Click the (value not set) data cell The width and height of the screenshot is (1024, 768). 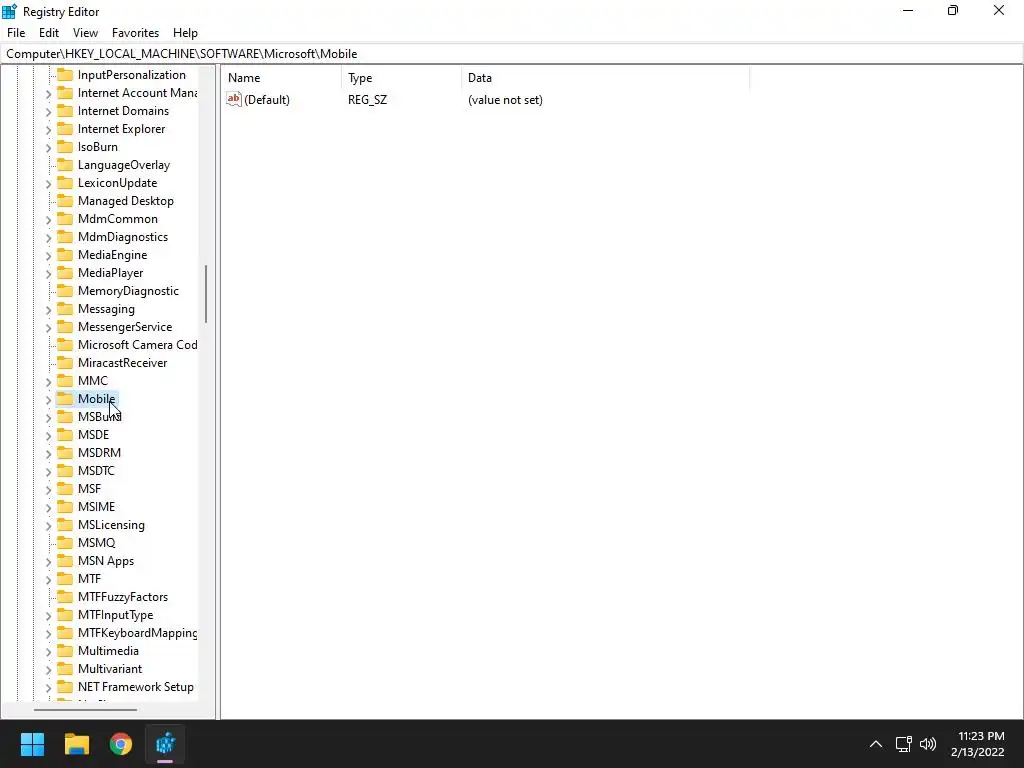coord(505,100)
